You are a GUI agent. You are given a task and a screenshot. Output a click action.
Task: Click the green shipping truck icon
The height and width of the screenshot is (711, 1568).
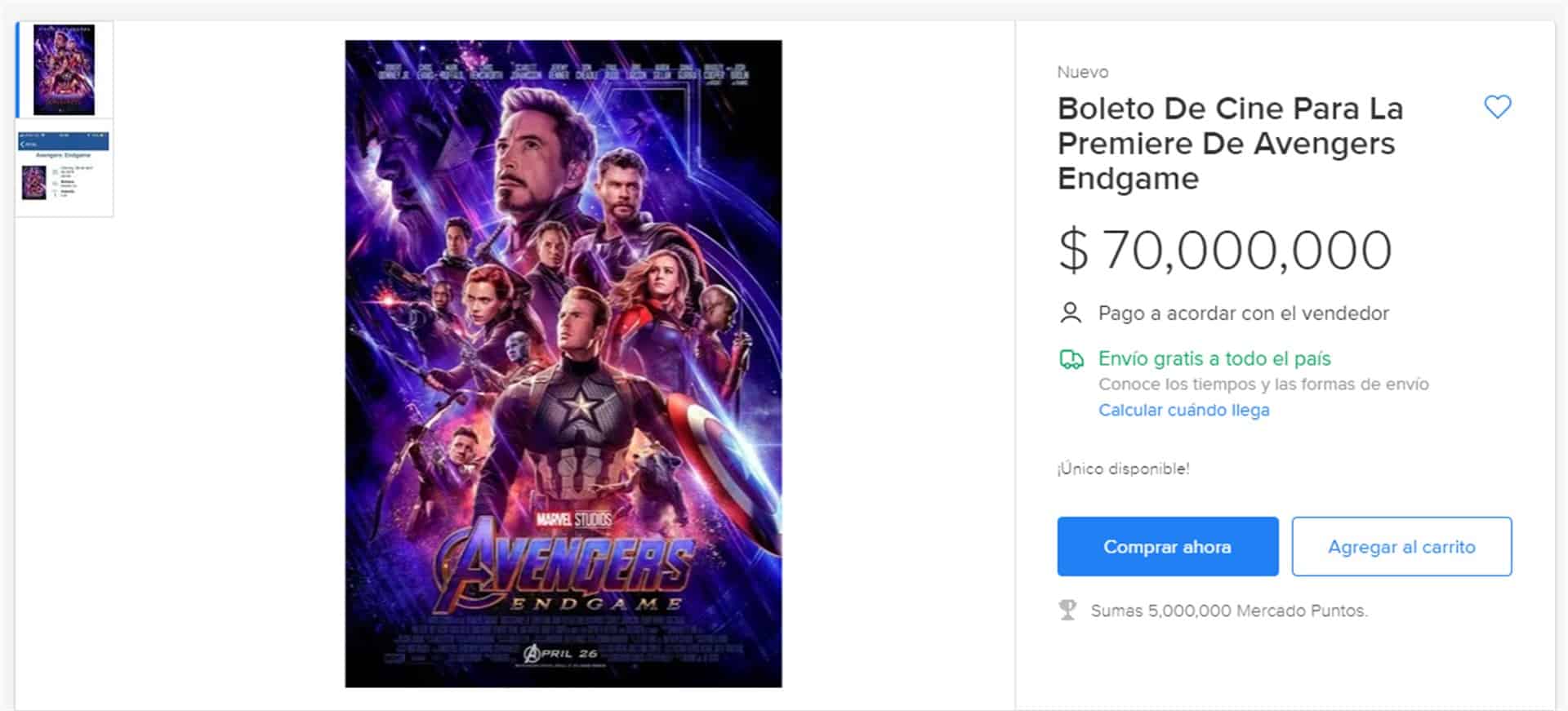1071,359
